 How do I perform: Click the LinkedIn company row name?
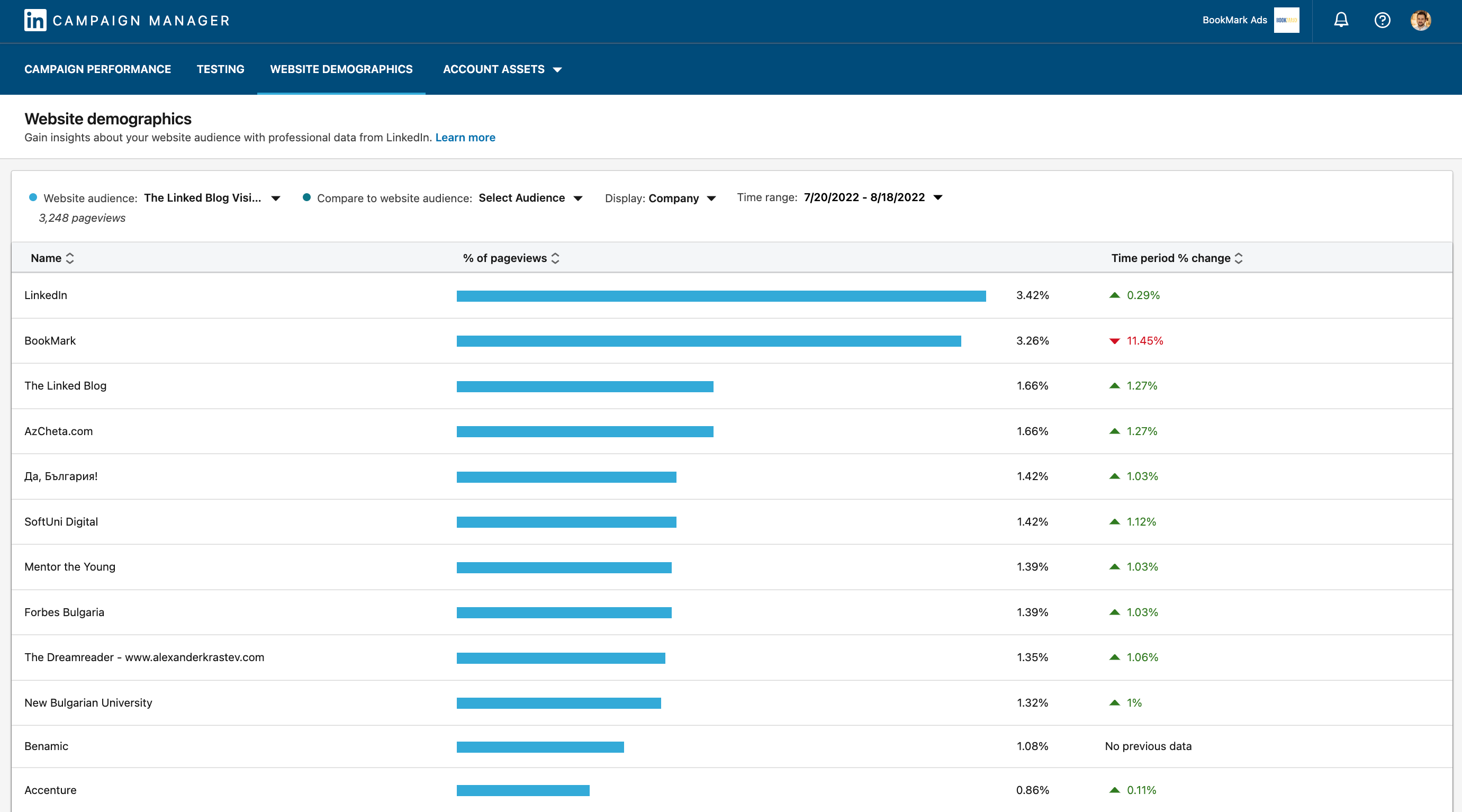(x=46, y=295)
